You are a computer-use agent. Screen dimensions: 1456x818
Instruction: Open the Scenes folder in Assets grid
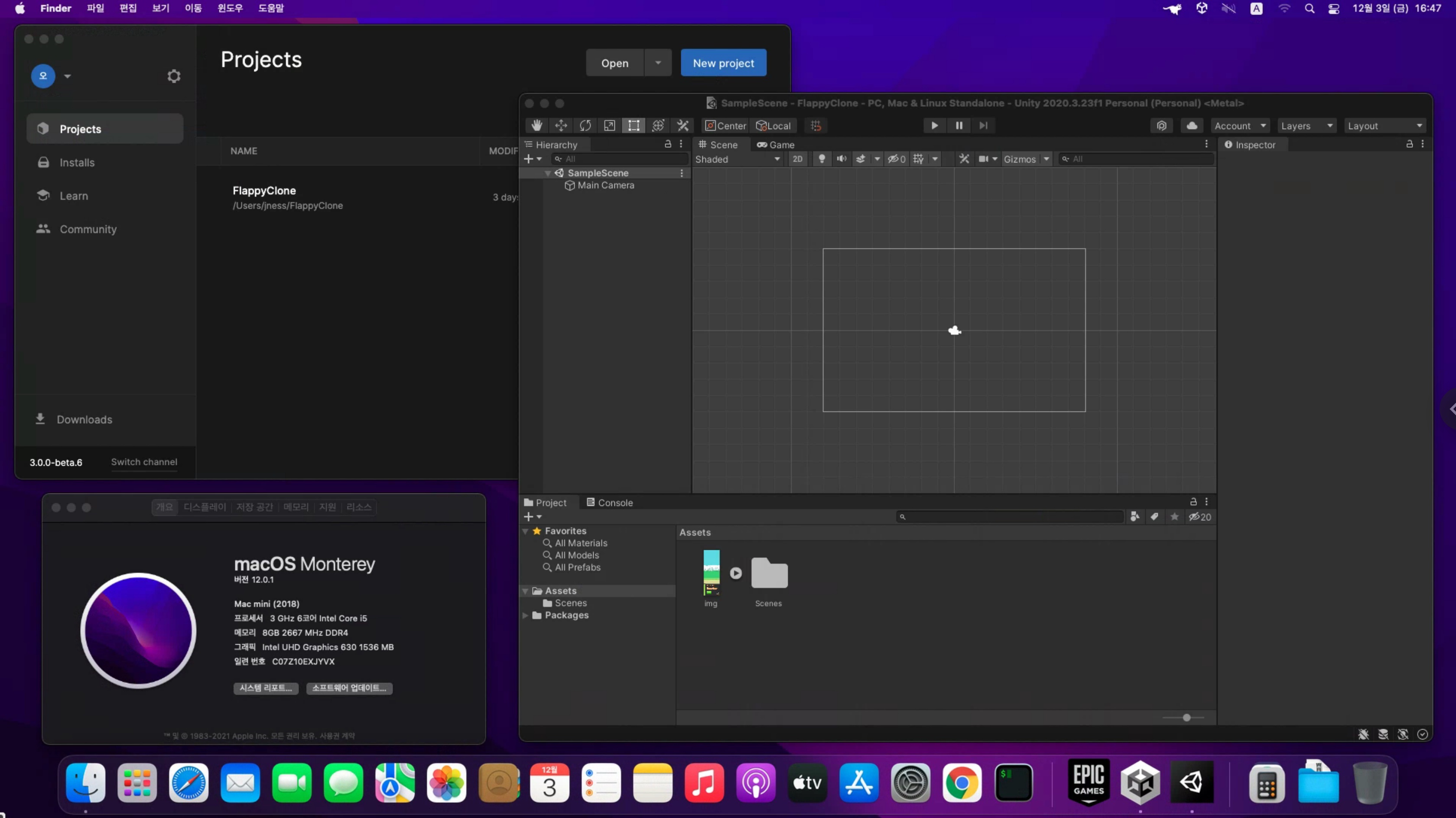(x=769, y=573)
